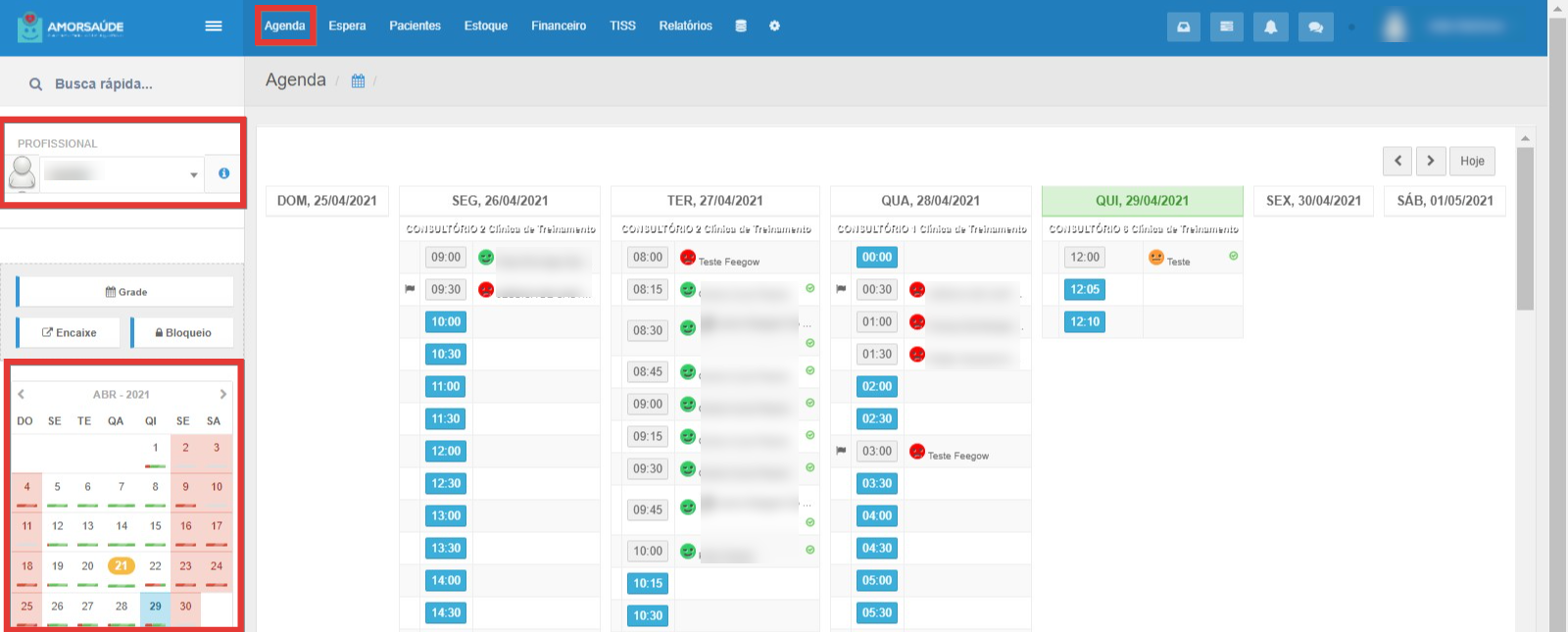
Task: Select free slot 00:00 on Wednesday
Action: coord(877,257)
